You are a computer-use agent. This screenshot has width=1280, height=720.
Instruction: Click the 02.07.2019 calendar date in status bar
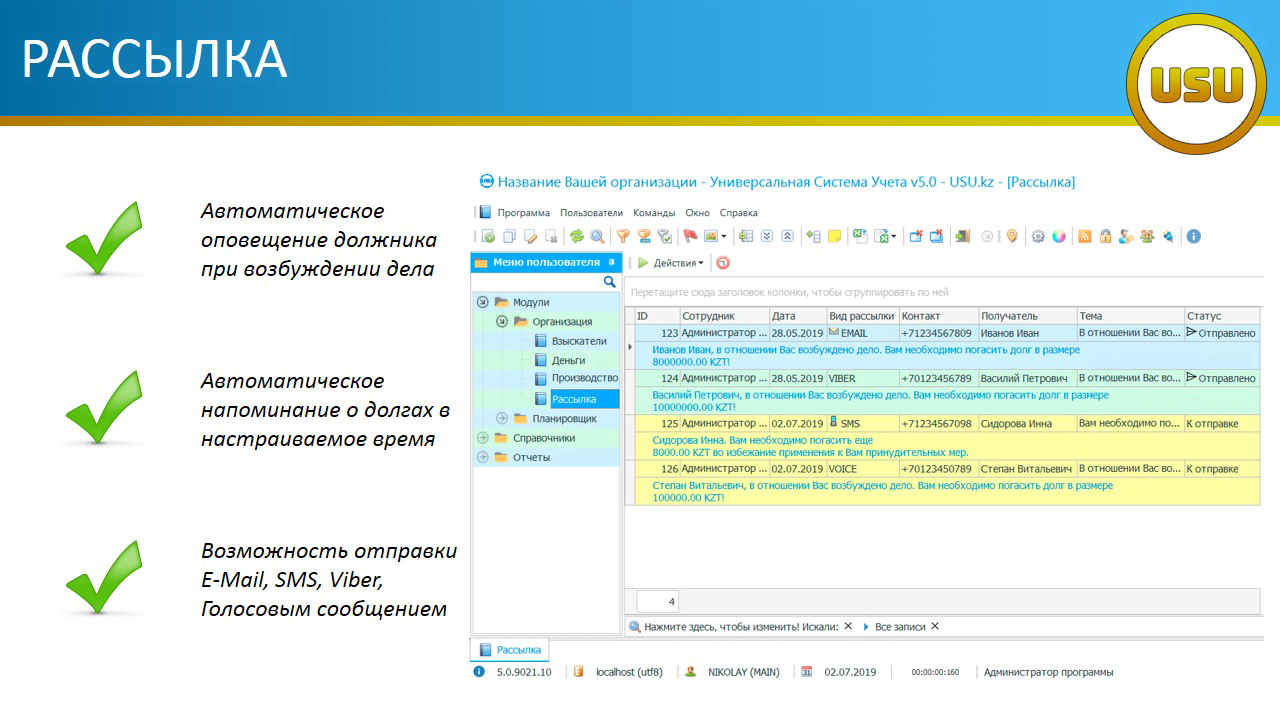[850, 672]
